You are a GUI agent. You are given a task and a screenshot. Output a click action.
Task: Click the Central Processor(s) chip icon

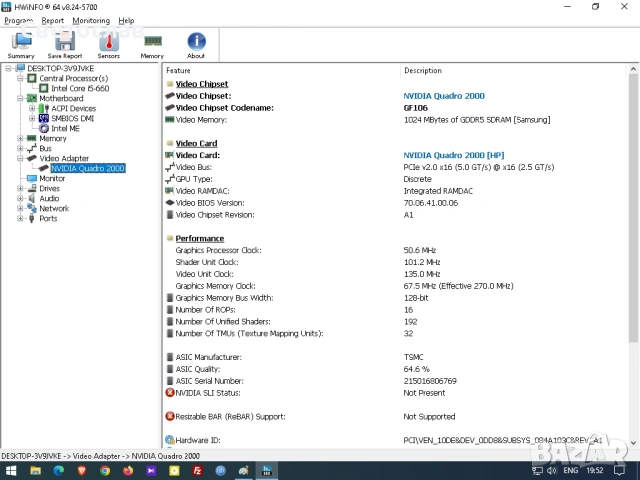point(32,78)
